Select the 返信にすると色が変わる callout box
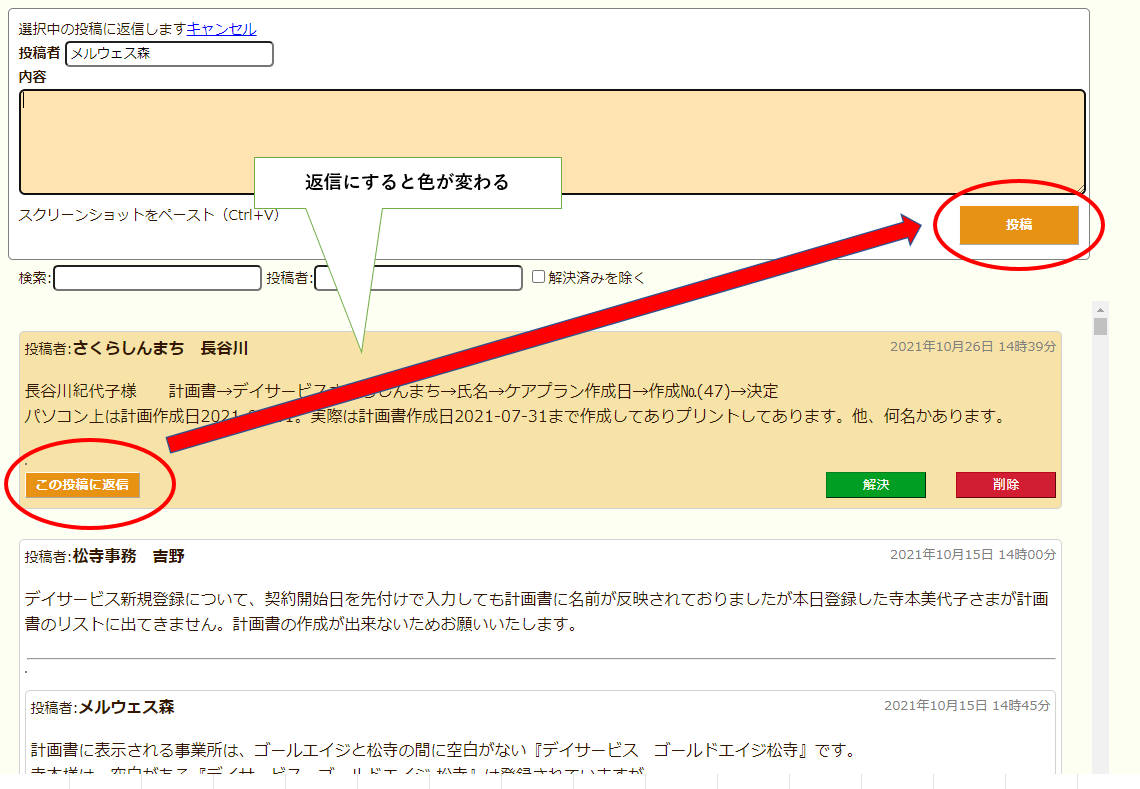 tap(407, 183)
